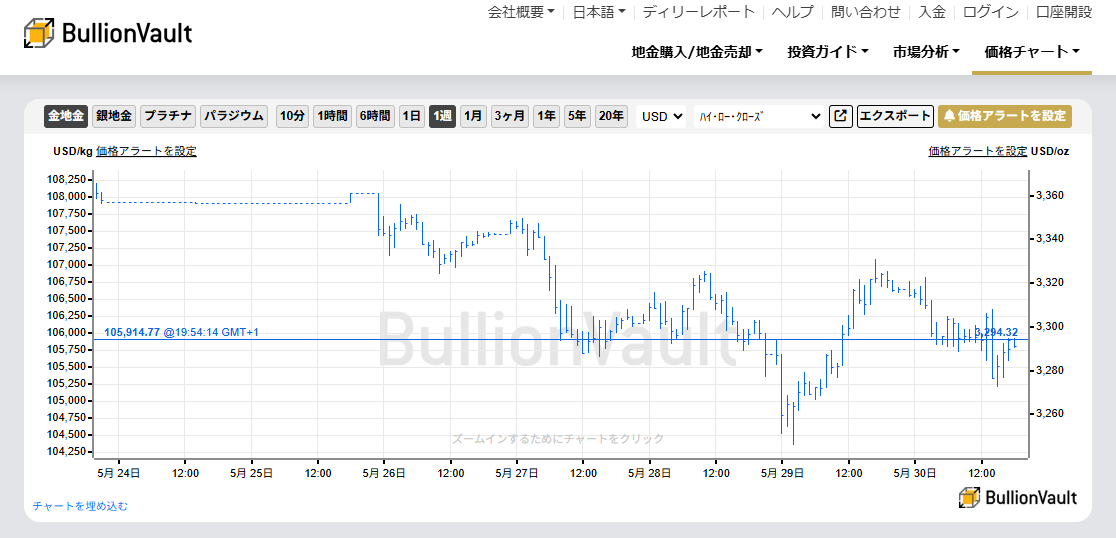This screenshot has width=1116, height=538.
Task: Expand 会社概要 menu
Action: pos(521,12)
